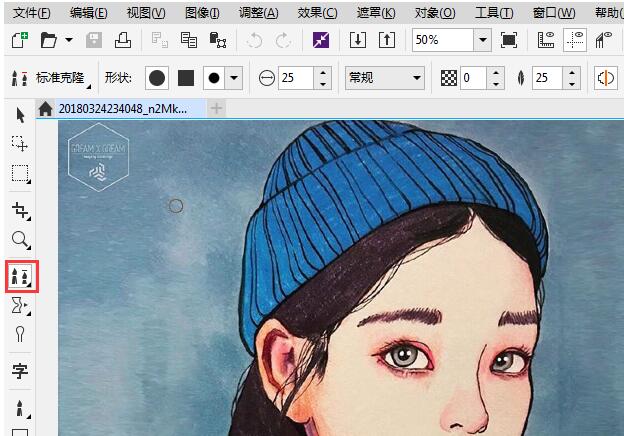
Task: Click the Import down-arrow icon
Action: click(358, 40)
